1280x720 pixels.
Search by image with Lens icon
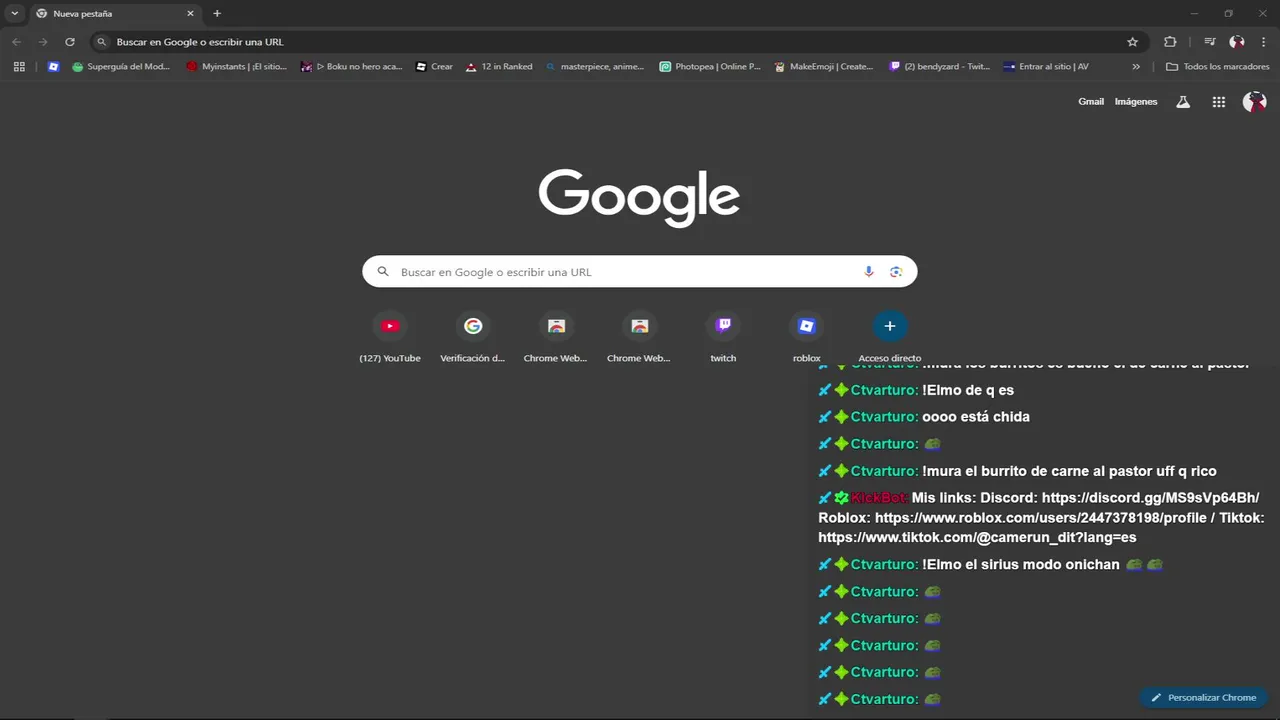point(896,272)
